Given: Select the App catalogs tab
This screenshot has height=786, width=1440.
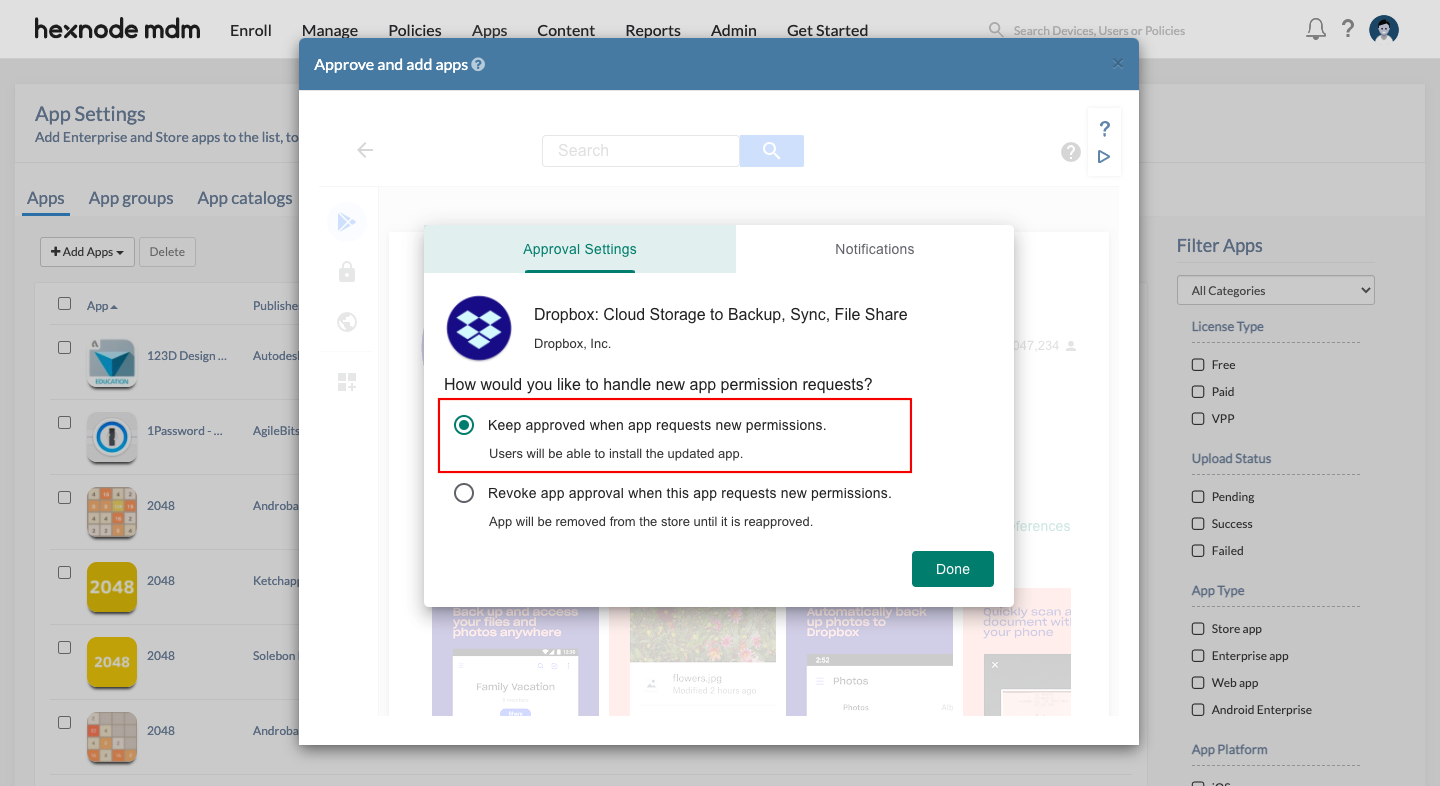Looking at the screenshot, I should pyautogui.click(x=245, y=198).
